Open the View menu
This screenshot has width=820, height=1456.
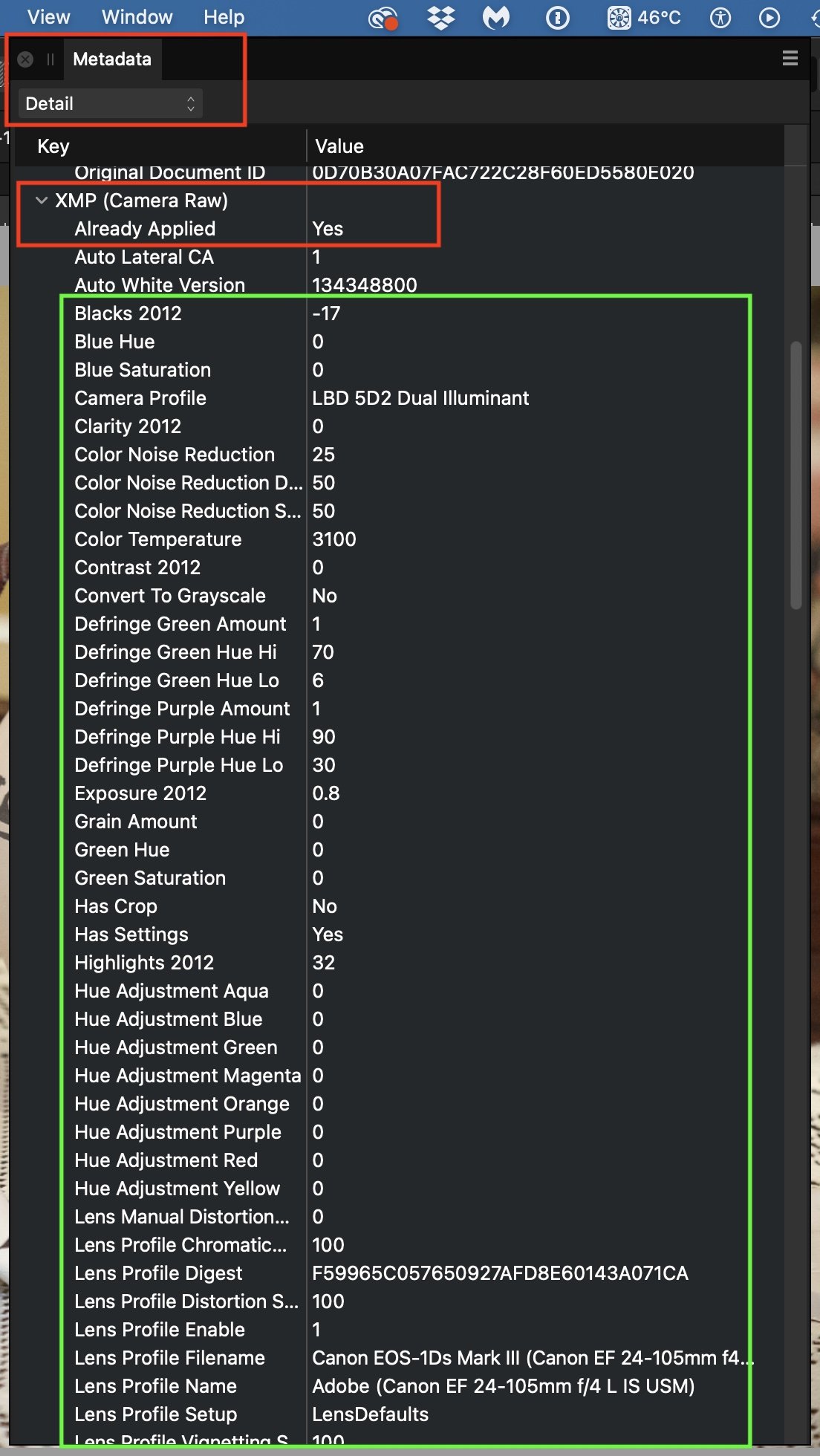coord(49,17)
